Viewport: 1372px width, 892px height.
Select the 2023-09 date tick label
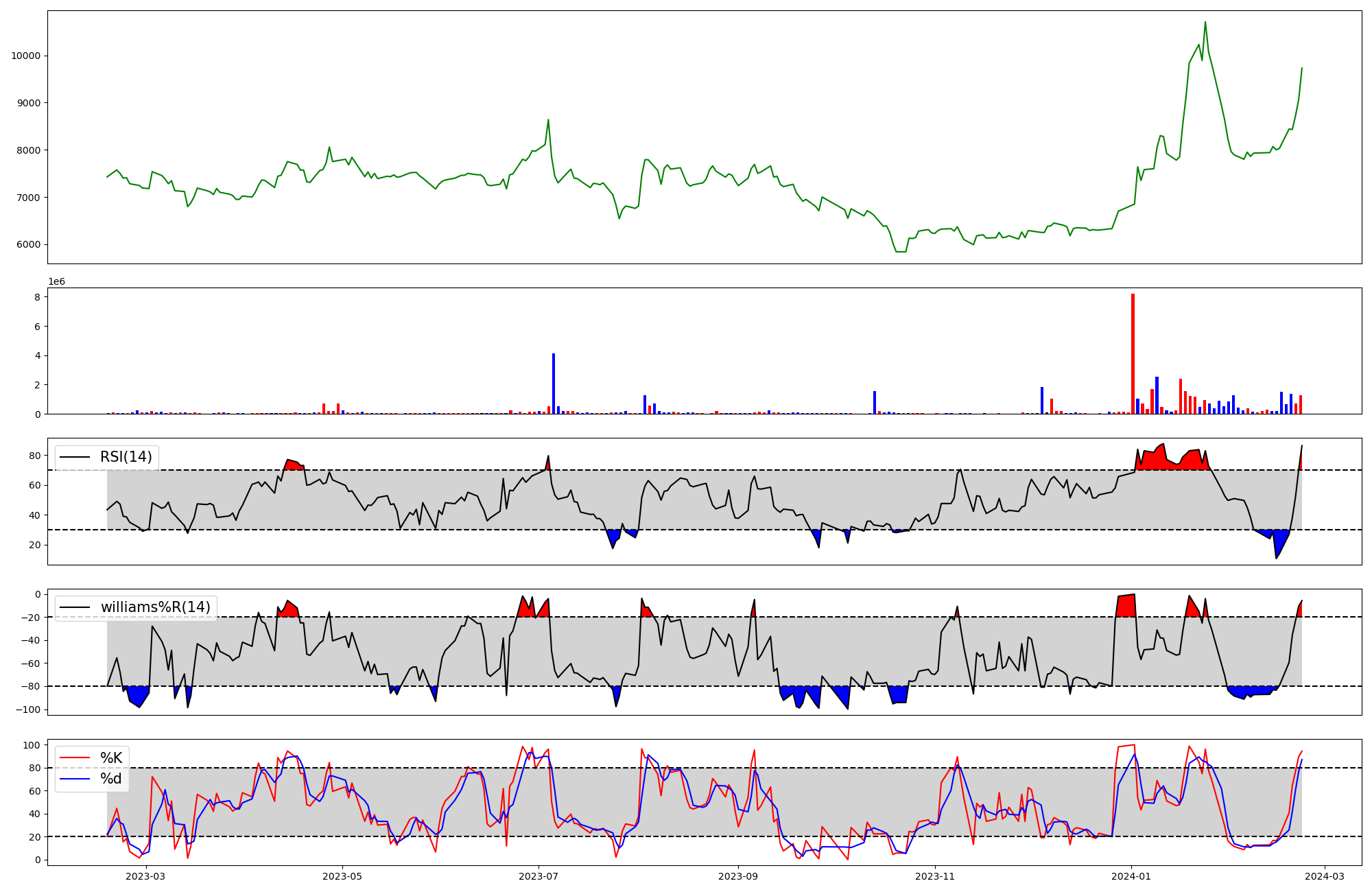tap(737, 876)
